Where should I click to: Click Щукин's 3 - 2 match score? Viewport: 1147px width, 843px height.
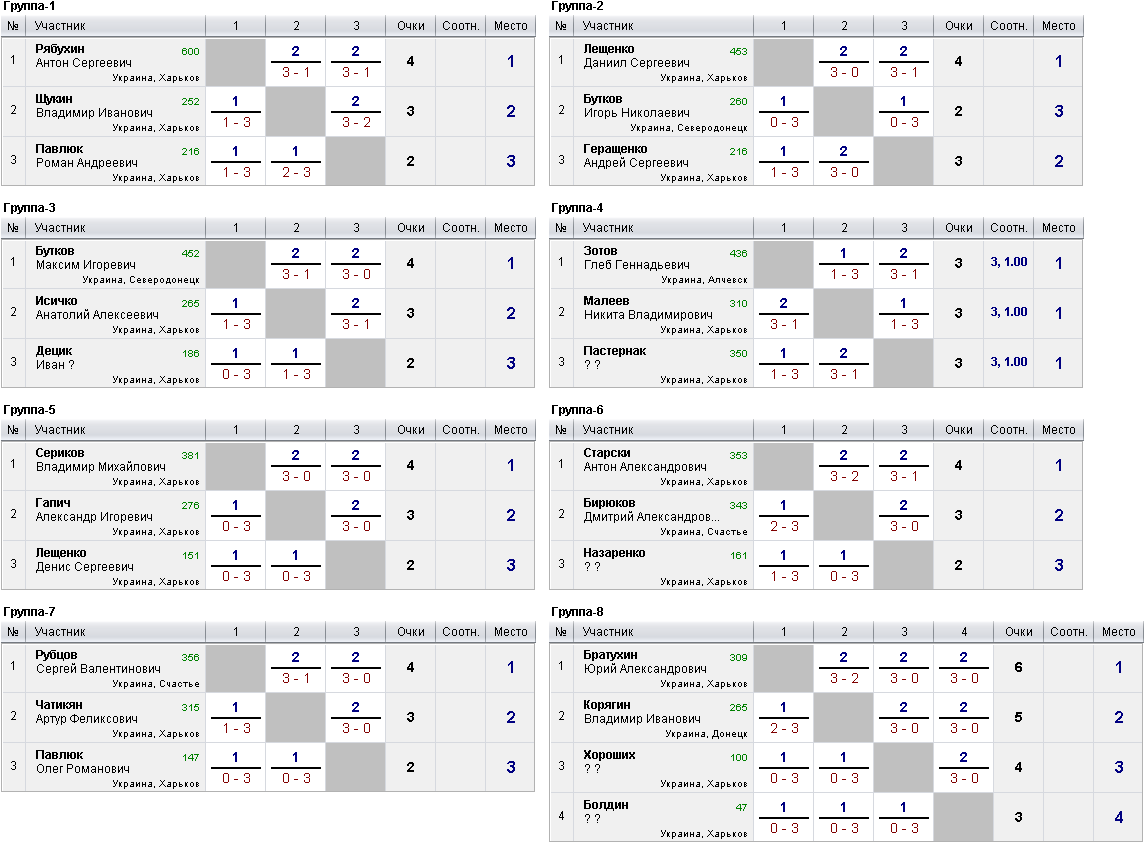[x=356, y=122]
